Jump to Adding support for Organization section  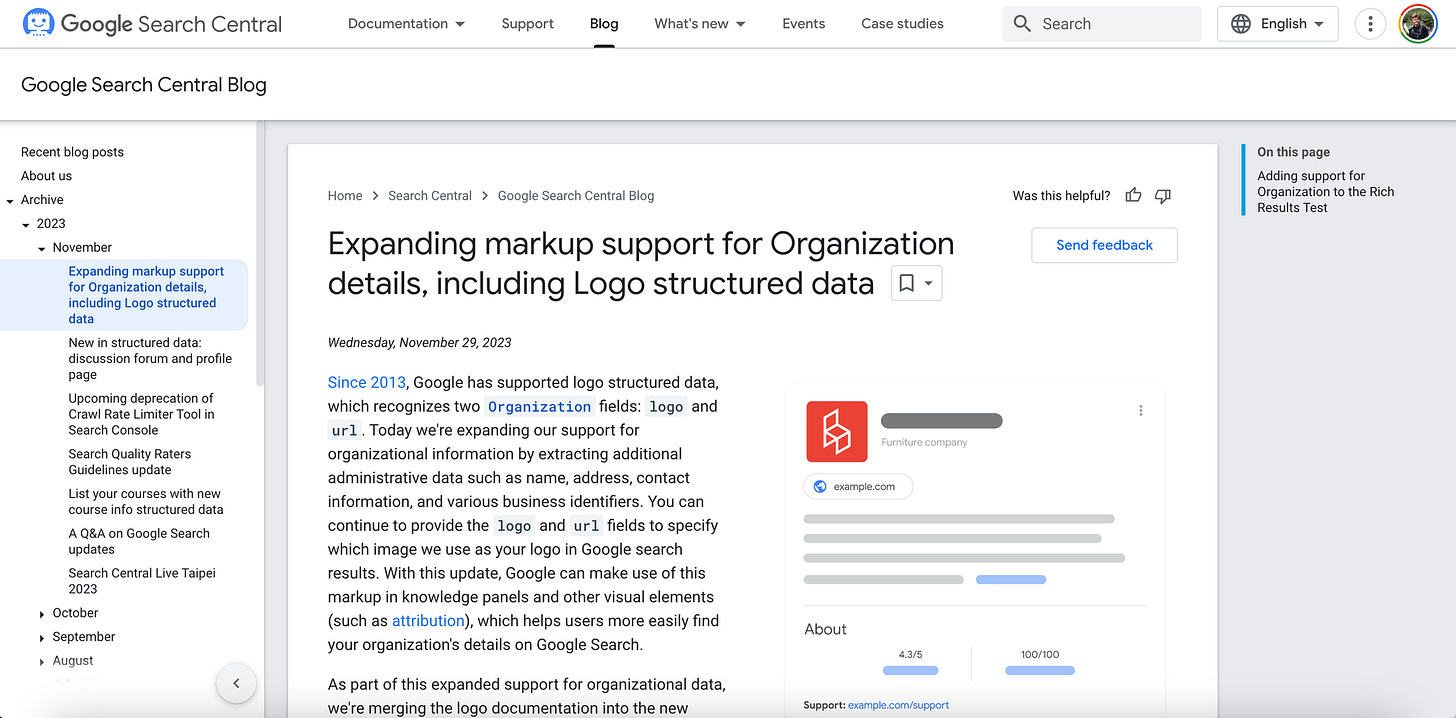point(1325,192)
